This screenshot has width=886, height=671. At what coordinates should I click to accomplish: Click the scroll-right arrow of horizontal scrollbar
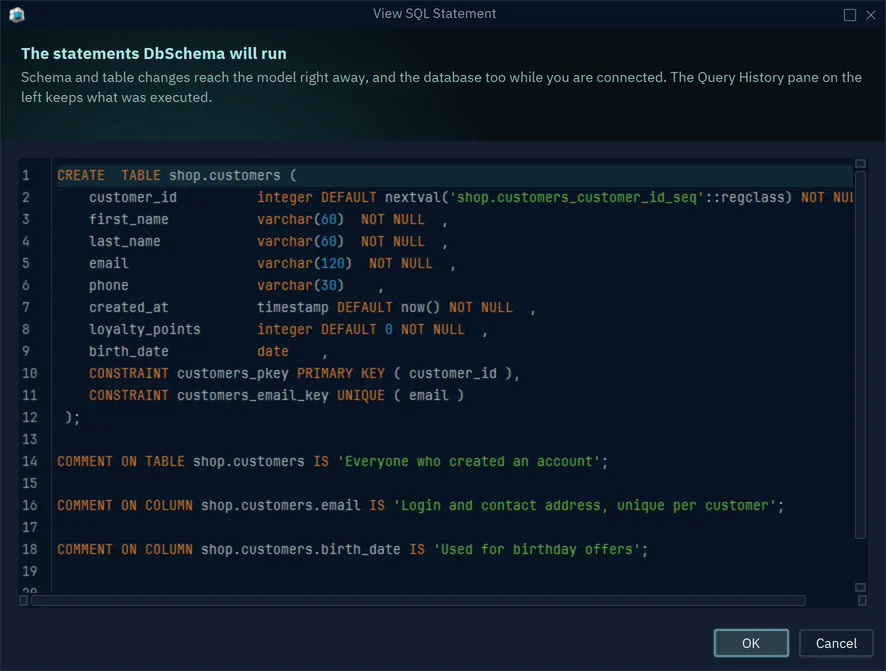[x=862, y=600]
